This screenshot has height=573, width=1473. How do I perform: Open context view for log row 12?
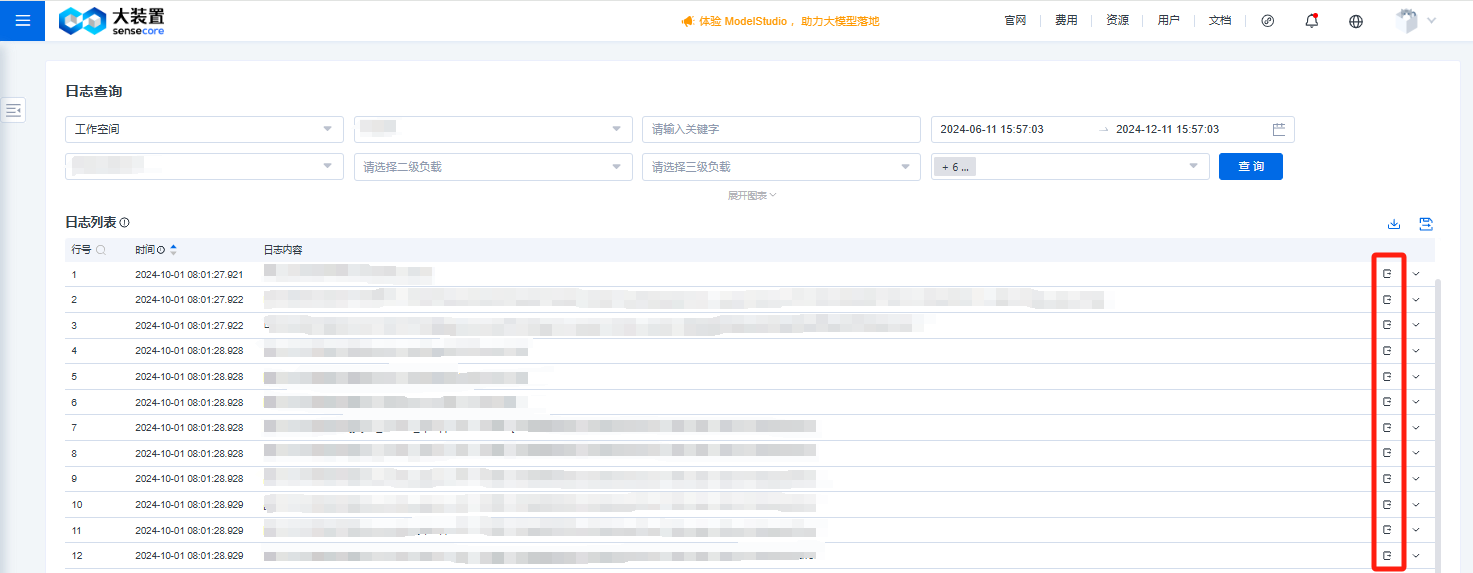coord(1387,555)
